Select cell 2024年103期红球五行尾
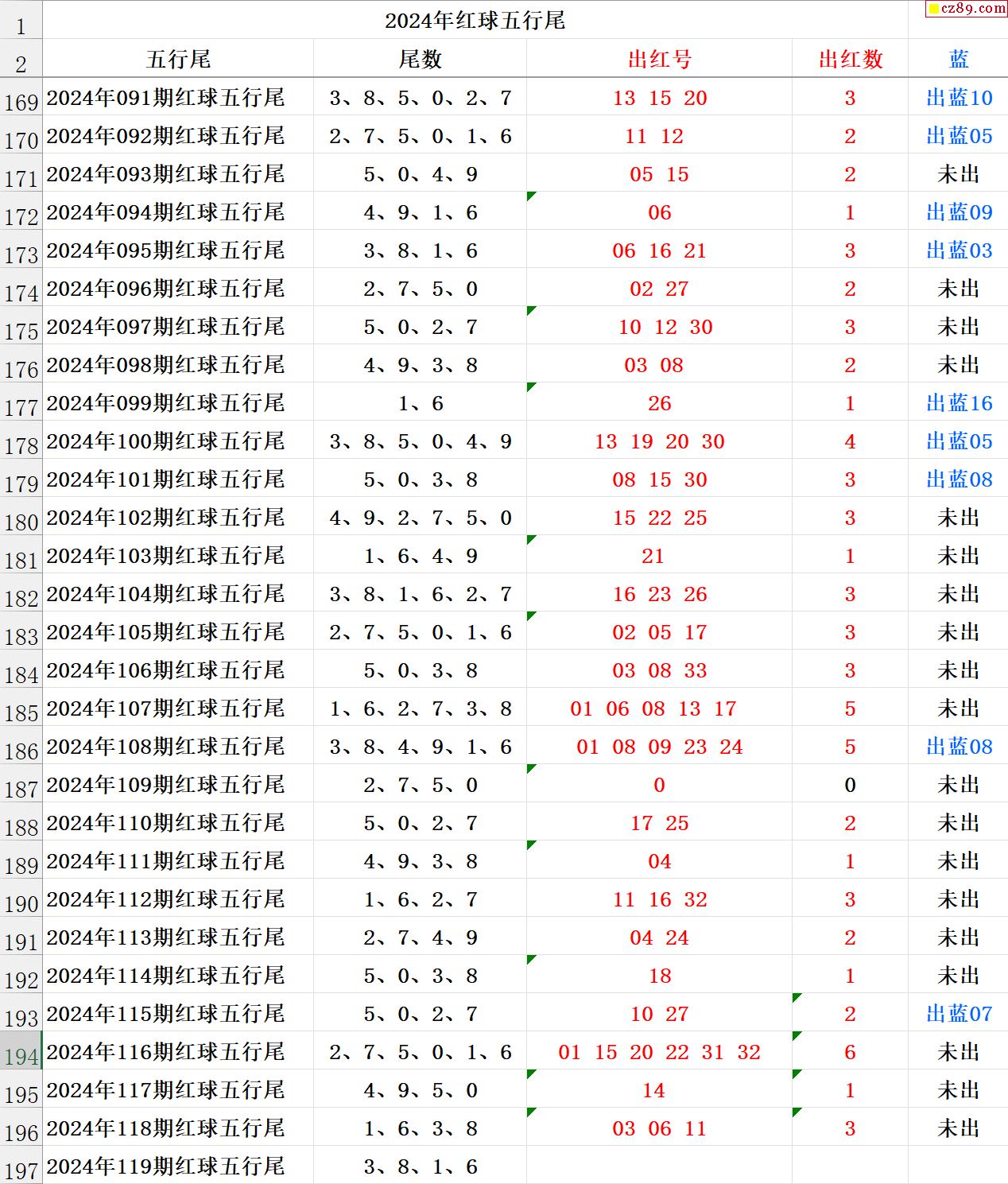 (178, 556)
